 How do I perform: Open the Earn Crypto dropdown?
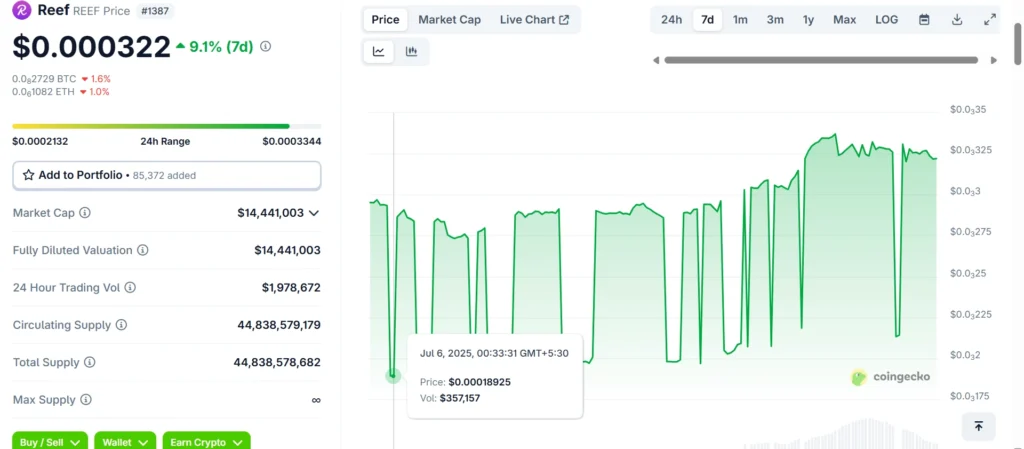point(206,442)
